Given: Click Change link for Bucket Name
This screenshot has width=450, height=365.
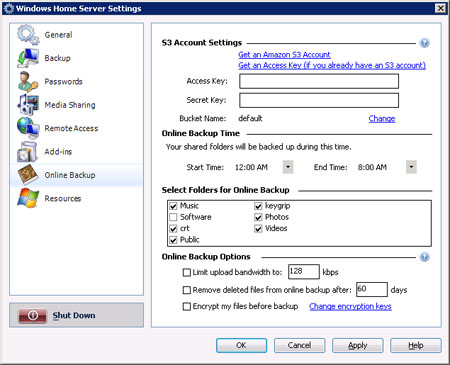Looking at the screenshot, I should (382, 119).
